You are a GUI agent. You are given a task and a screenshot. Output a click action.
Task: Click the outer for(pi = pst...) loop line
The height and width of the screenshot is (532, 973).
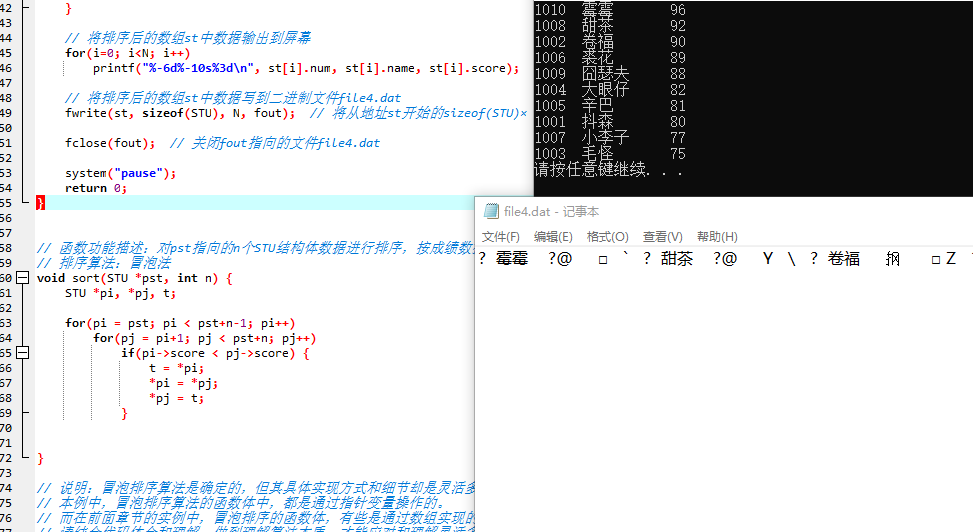click(180, 323)
